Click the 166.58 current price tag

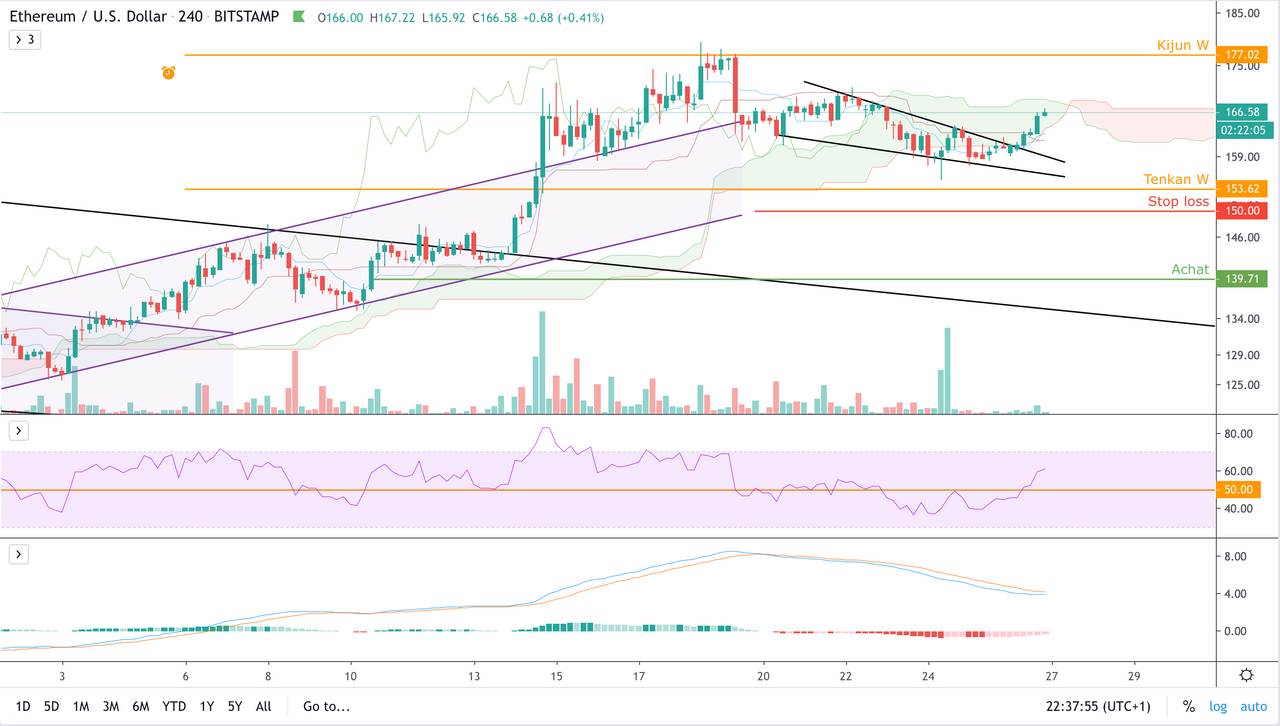(x=1240, y=112)
